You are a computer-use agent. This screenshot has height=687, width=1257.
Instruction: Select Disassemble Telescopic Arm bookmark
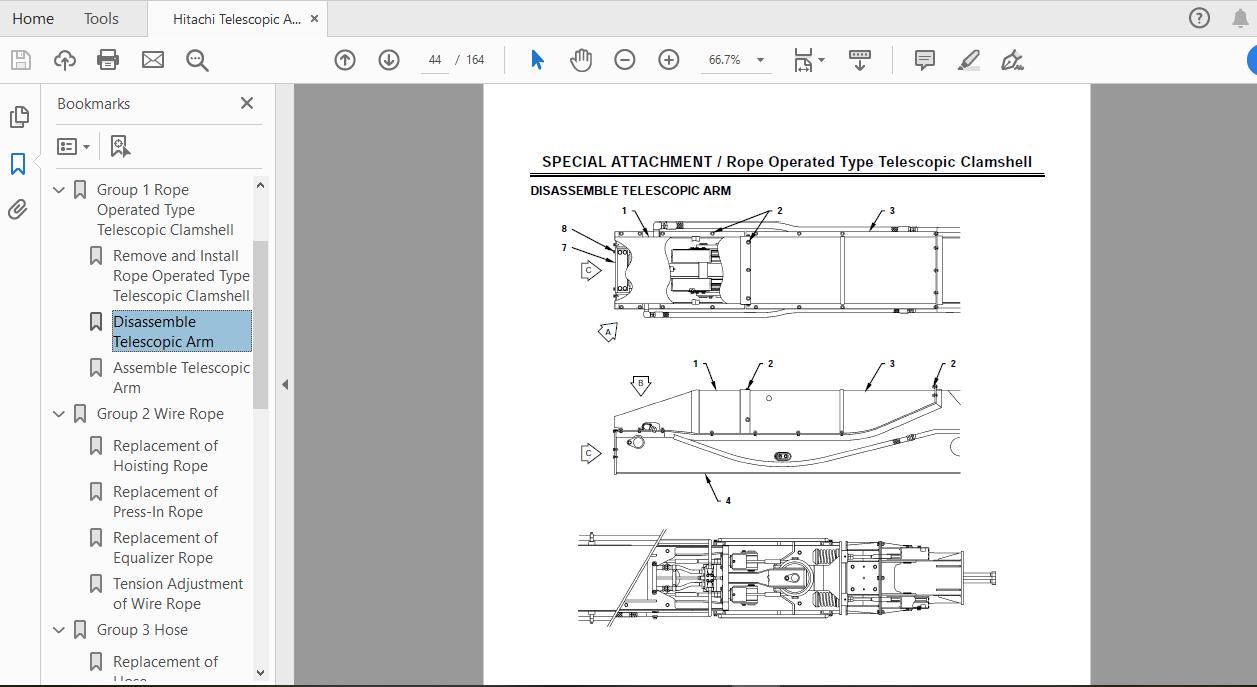(181, 331)
